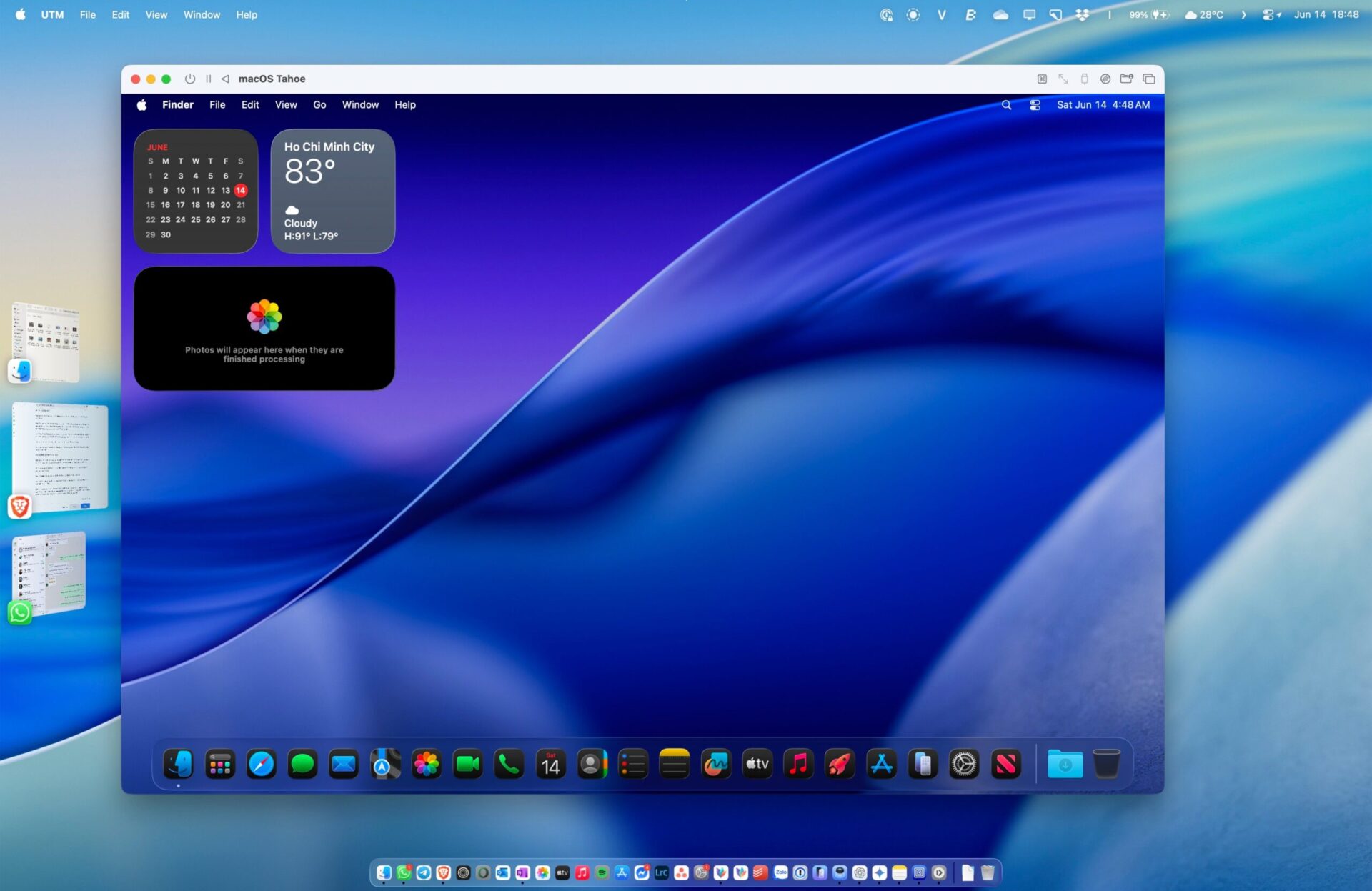Toggle guest Control Center in menu bar
This screenshot has width=1372, height=891.
1034,105
